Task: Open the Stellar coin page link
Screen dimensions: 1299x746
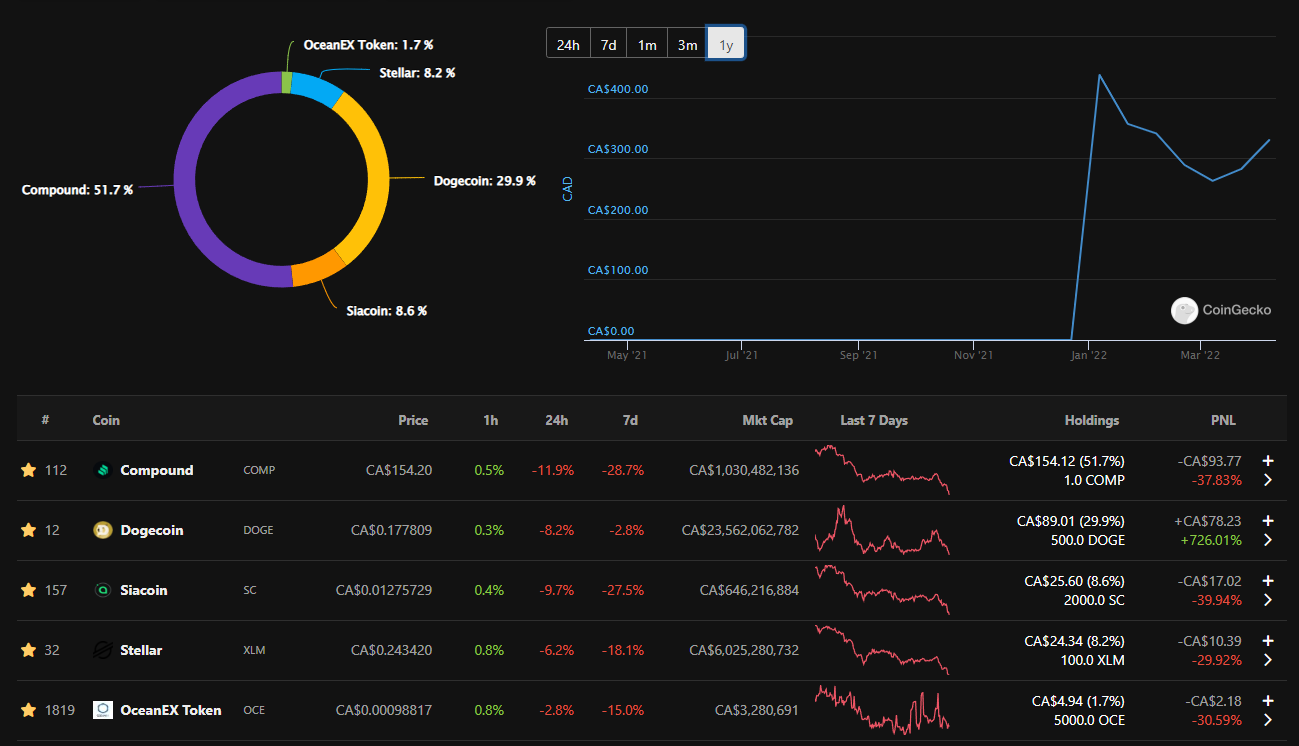Action: [x=141, y=650]
